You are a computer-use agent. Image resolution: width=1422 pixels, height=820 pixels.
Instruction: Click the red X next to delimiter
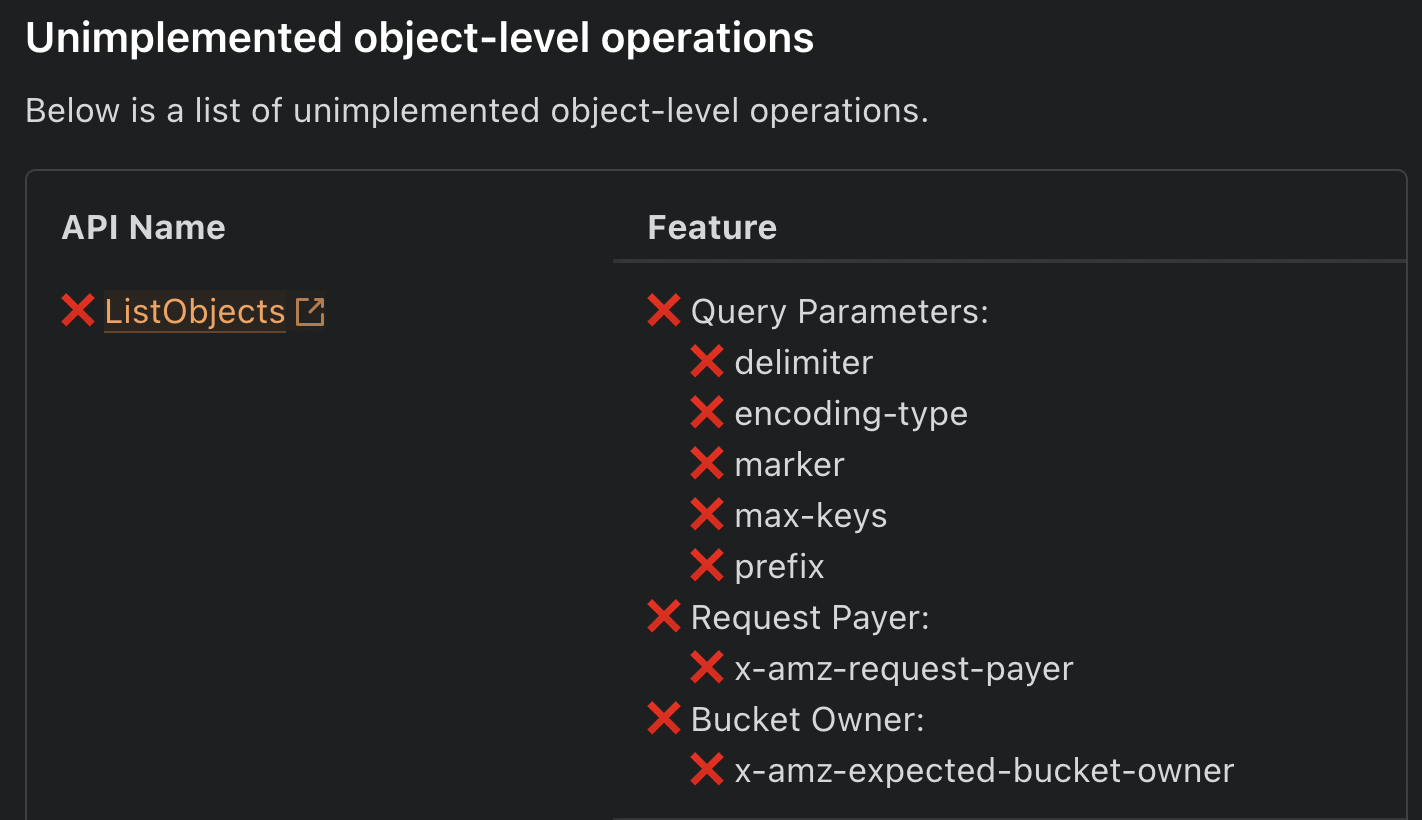(707, 362)
